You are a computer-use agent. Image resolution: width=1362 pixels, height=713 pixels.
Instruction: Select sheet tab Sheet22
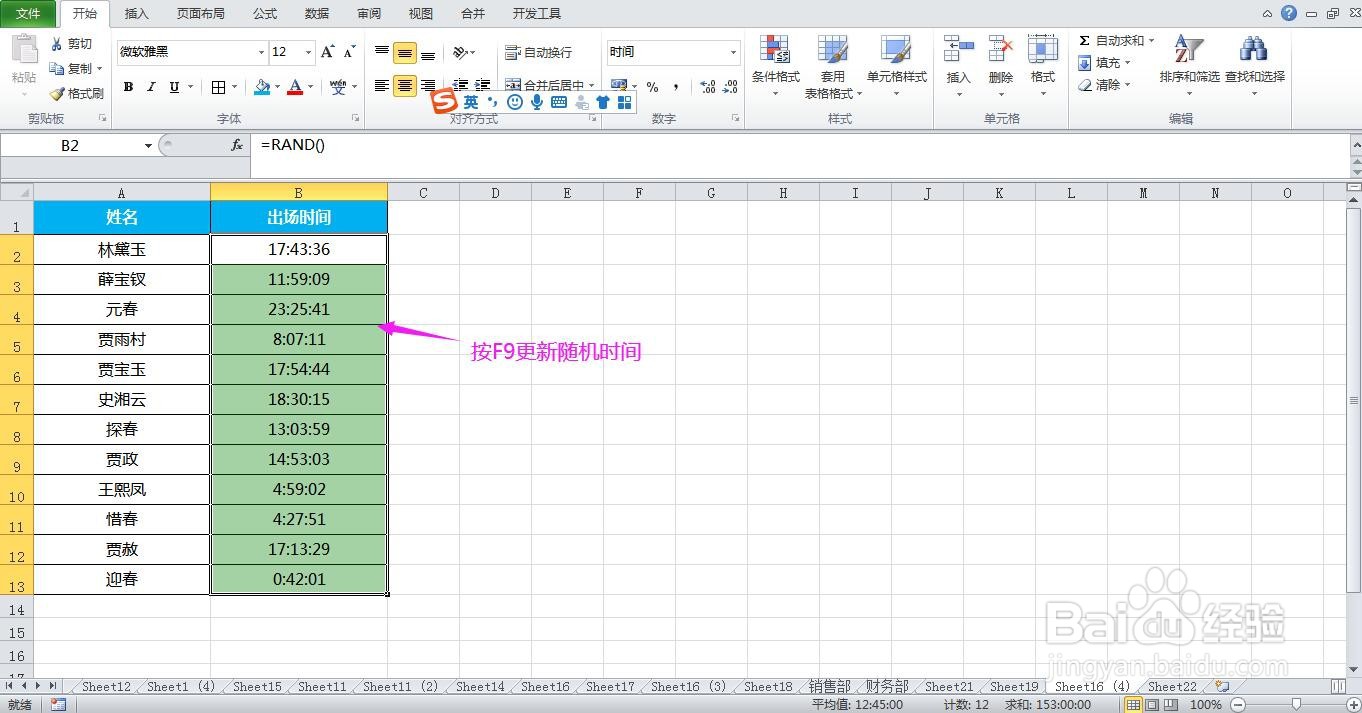[x=1172, y=686]
